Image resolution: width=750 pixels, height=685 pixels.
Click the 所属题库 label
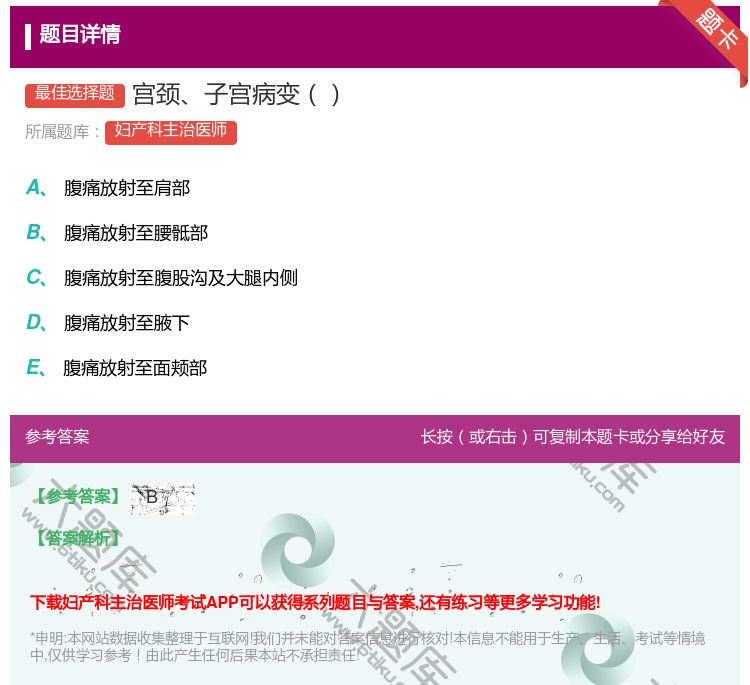(62, 132)
